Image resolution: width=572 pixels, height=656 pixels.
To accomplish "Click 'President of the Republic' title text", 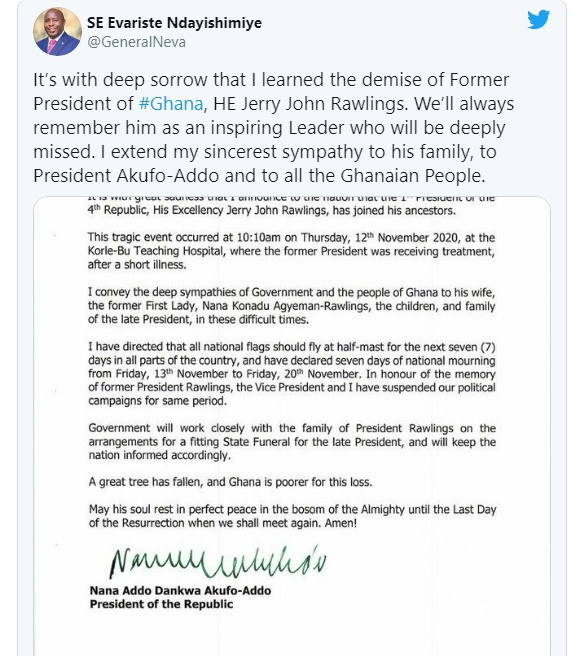I will (x=162, y=604).
